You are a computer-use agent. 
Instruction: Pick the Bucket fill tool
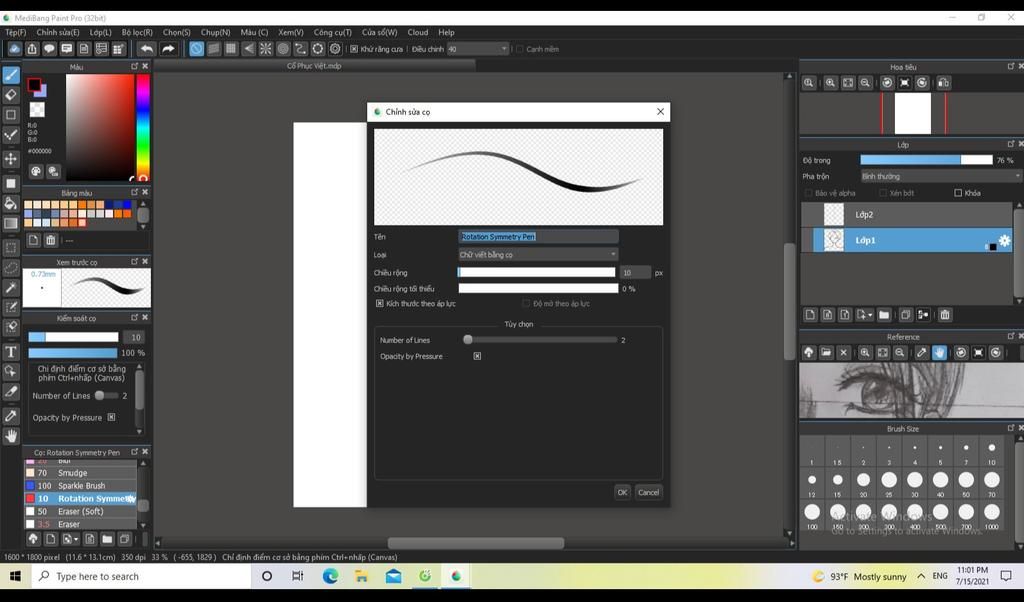[11, 204]
